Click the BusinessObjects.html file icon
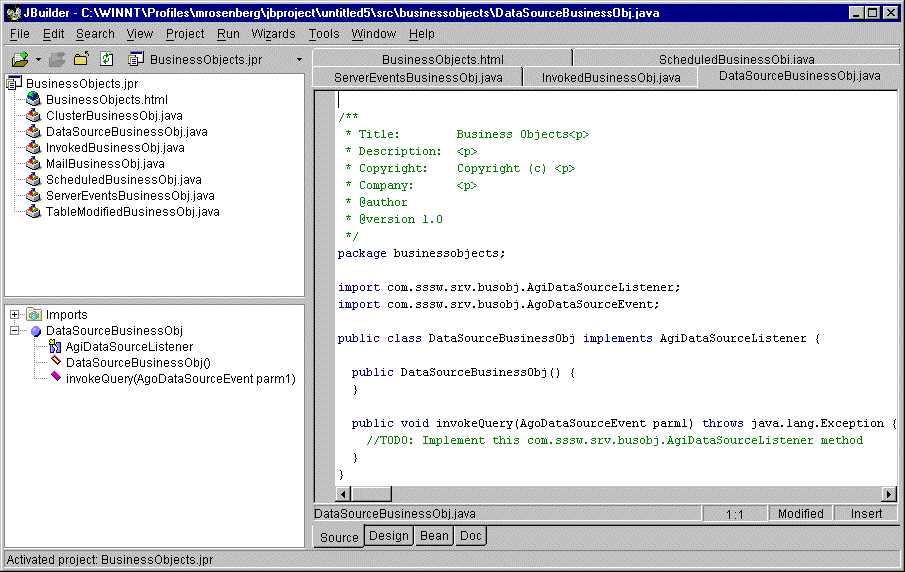The image size is (905, 572). pos(33,99)
